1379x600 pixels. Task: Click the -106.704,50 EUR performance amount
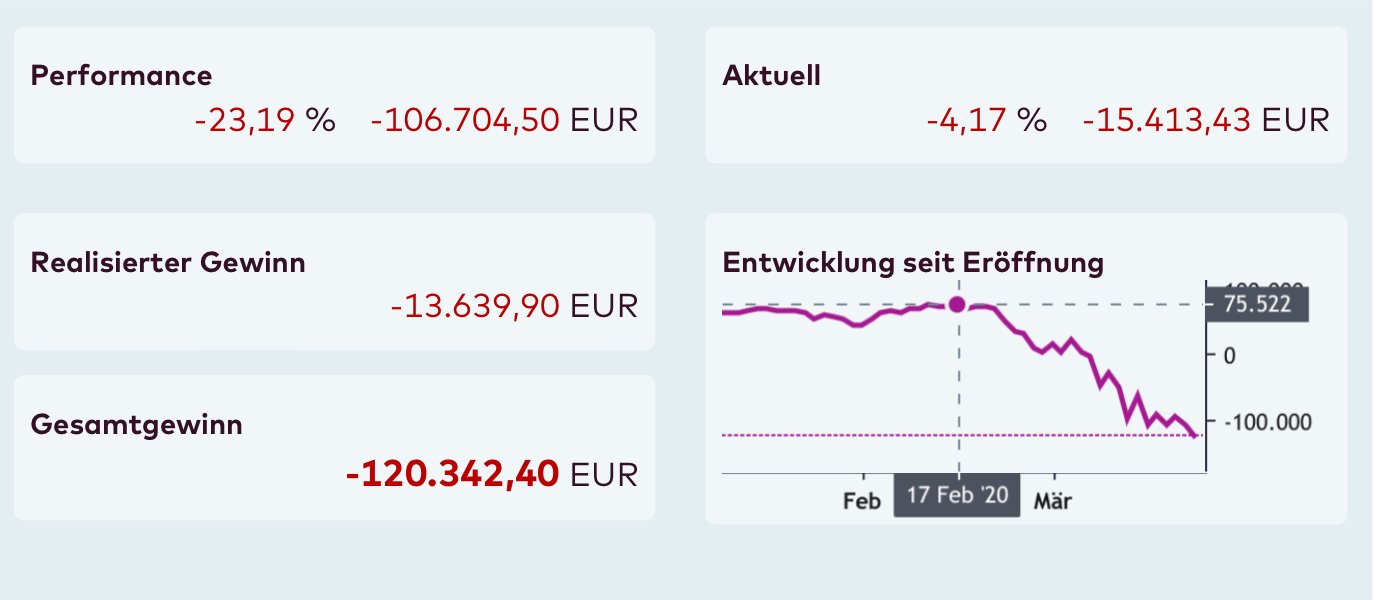503,121
